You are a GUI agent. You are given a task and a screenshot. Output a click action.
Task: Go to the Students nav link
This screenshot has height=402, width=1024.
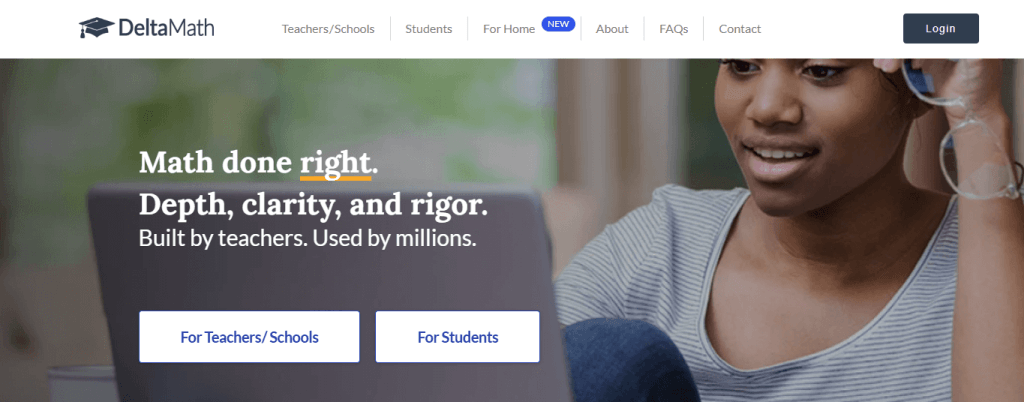click(428, 29)
